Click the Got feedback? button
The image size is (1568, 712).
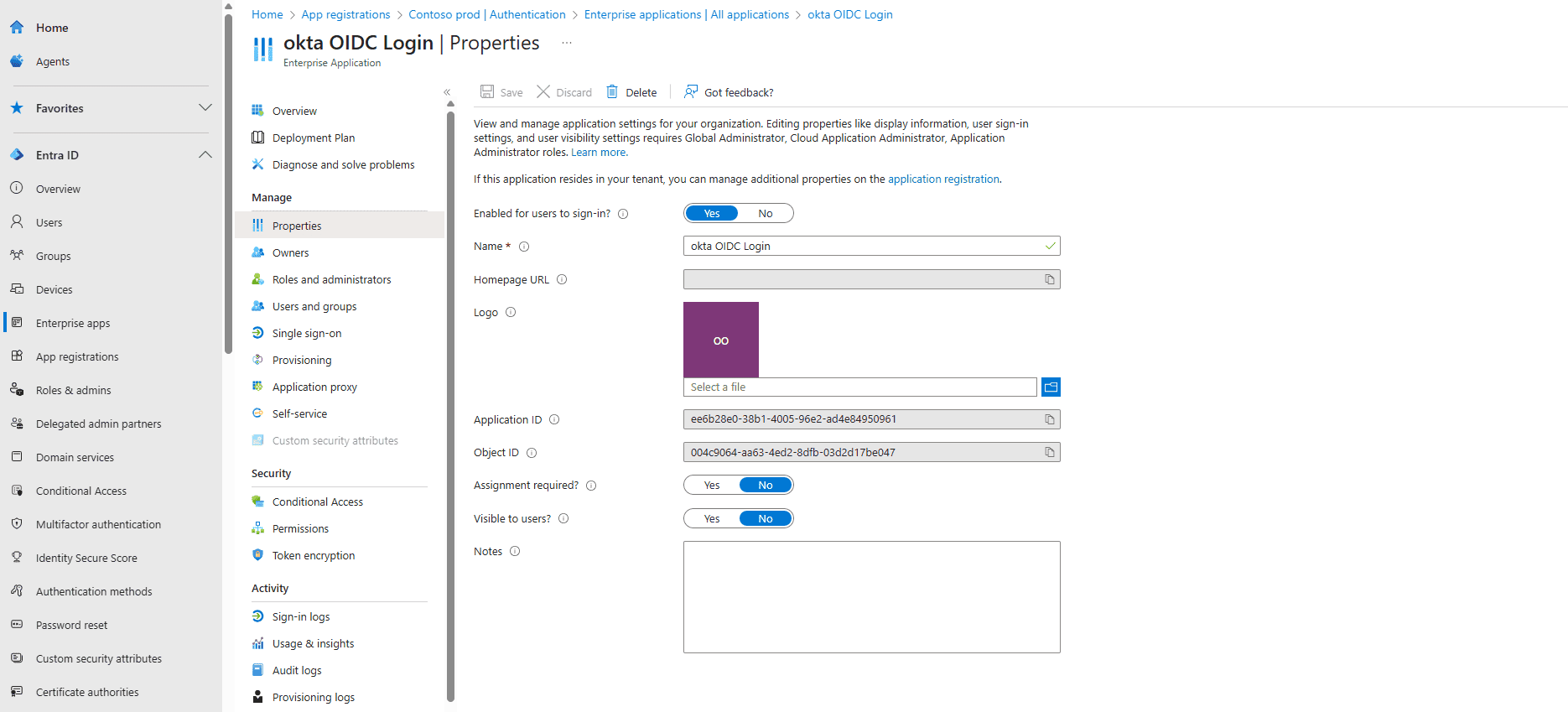tap(729, 92)
